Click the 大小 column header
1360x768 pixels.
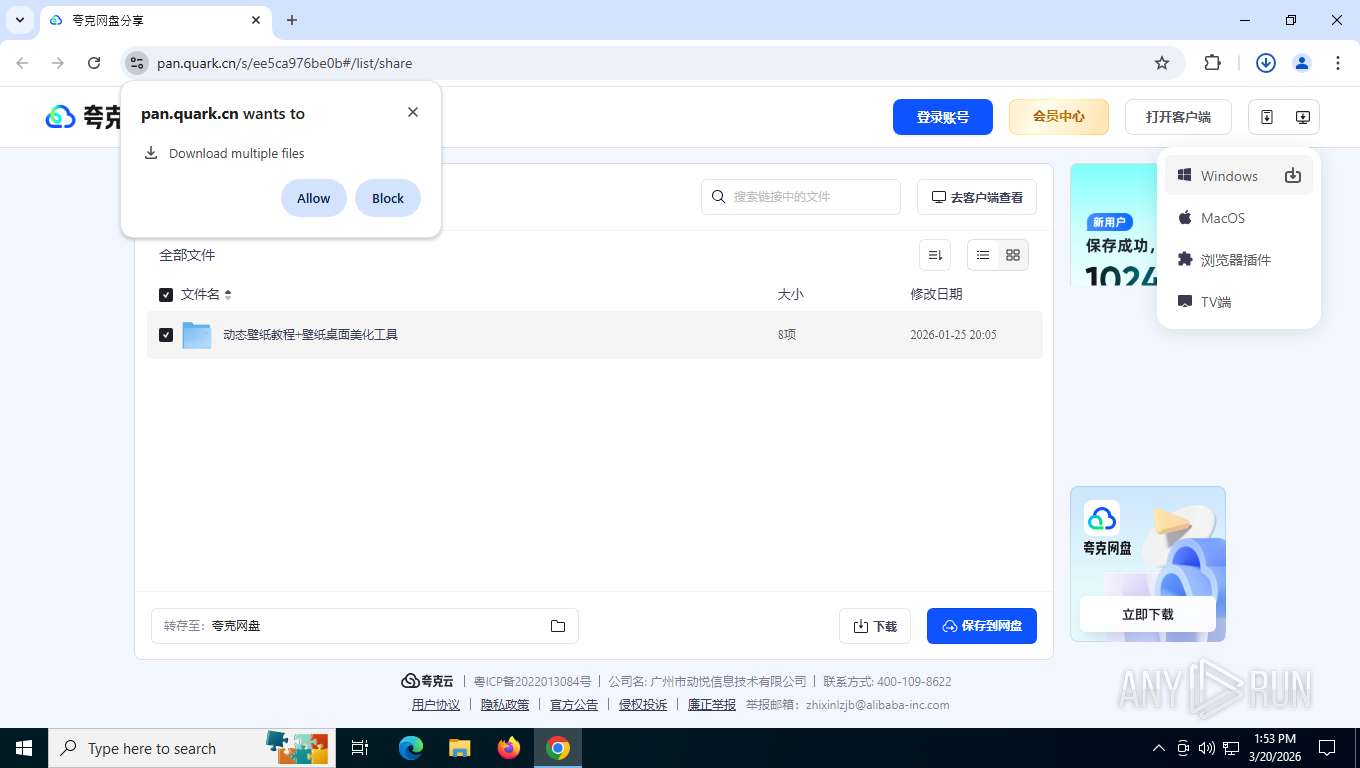pyautogui.click(x=791, y=295)
